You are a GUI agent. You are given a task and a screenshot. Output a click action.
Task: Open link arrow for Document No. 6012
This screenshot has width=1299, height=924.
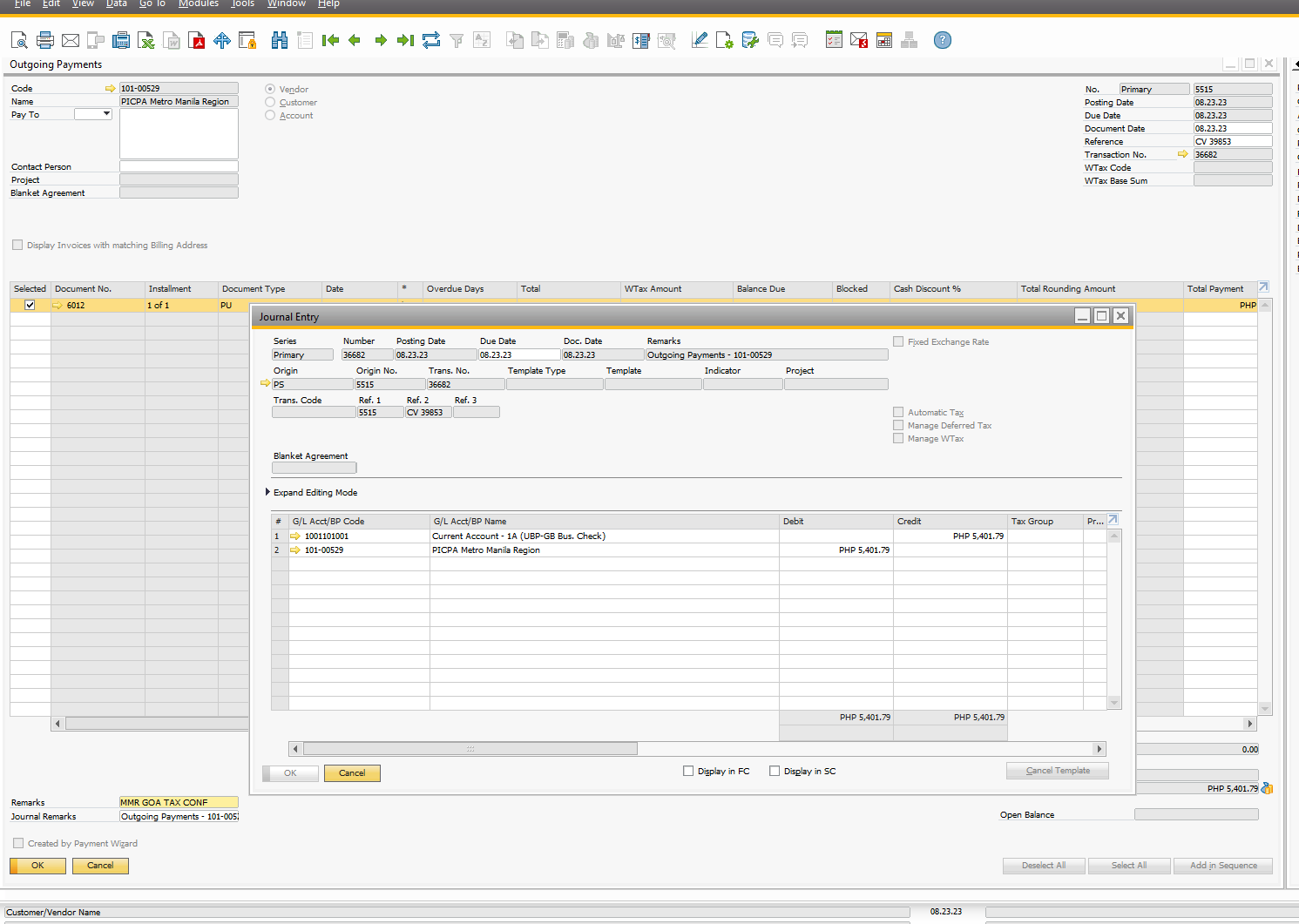coord(58,306)
